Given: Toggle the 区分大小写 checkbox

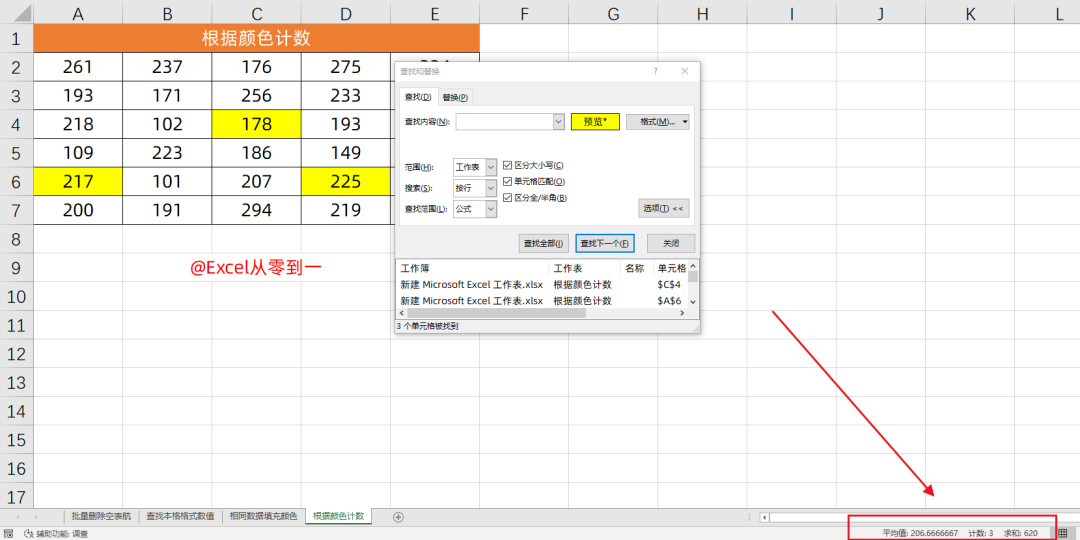Looking at the screenshot, I should [508, 165].
